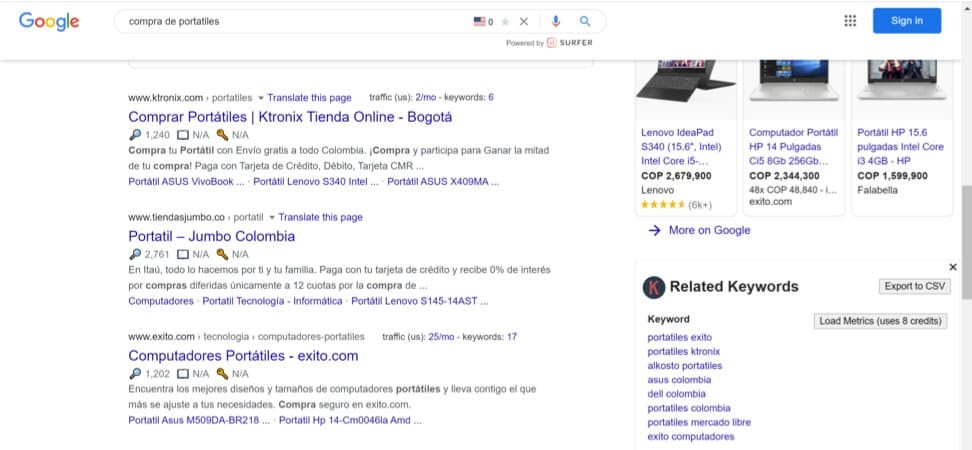Image resolution: width=972 pixels, height=450 pixels.
Task: Select the 'portatiles mercado libre' related keyword
Action: (698, 422)
